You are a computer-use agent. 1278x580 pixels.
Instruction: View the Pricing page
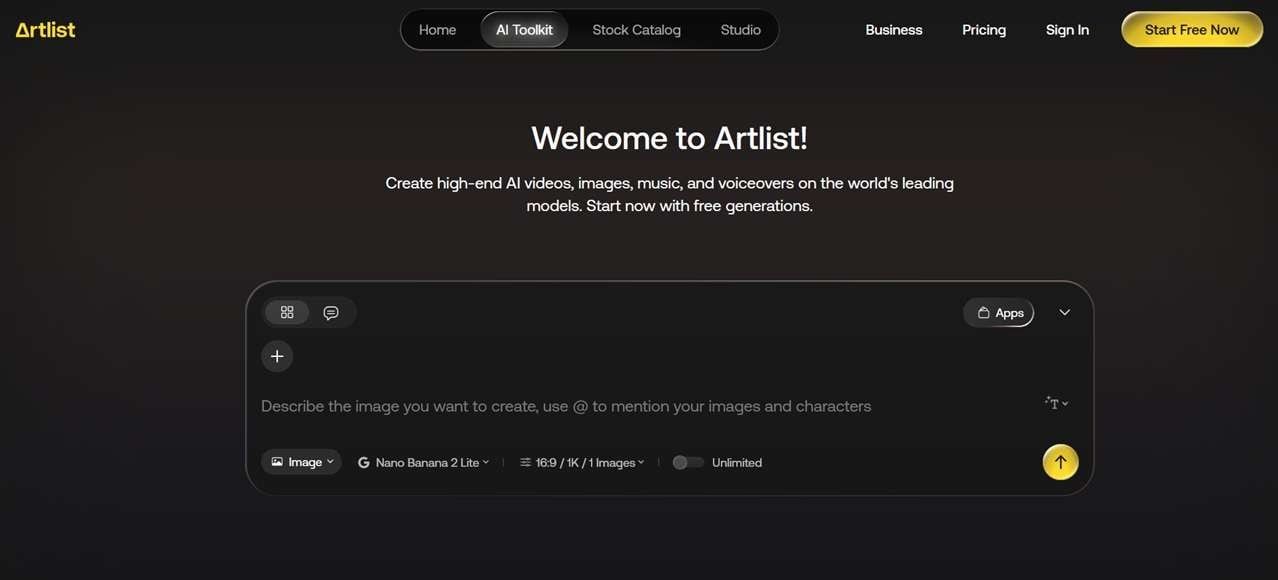point(984,30)
